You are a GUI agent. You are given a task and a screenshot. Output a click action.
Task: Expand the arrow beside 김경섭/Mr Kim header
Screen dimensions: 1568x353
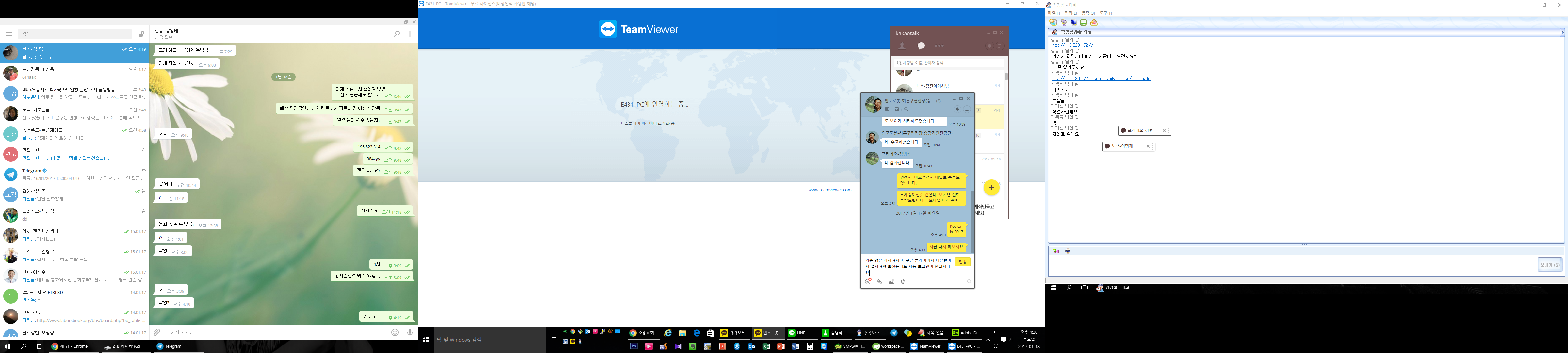(x=1562, y=32)
